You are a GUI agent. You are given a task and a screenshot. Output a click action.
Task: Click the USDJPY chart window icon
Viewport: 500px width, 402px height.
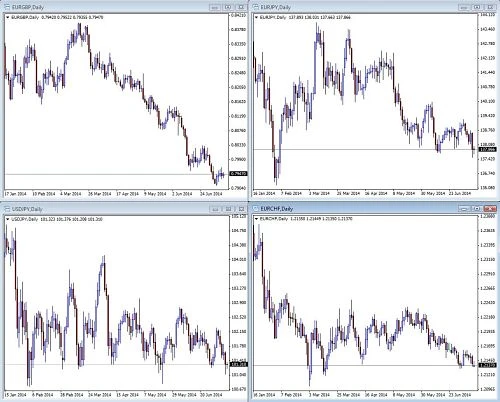point(6,209)
